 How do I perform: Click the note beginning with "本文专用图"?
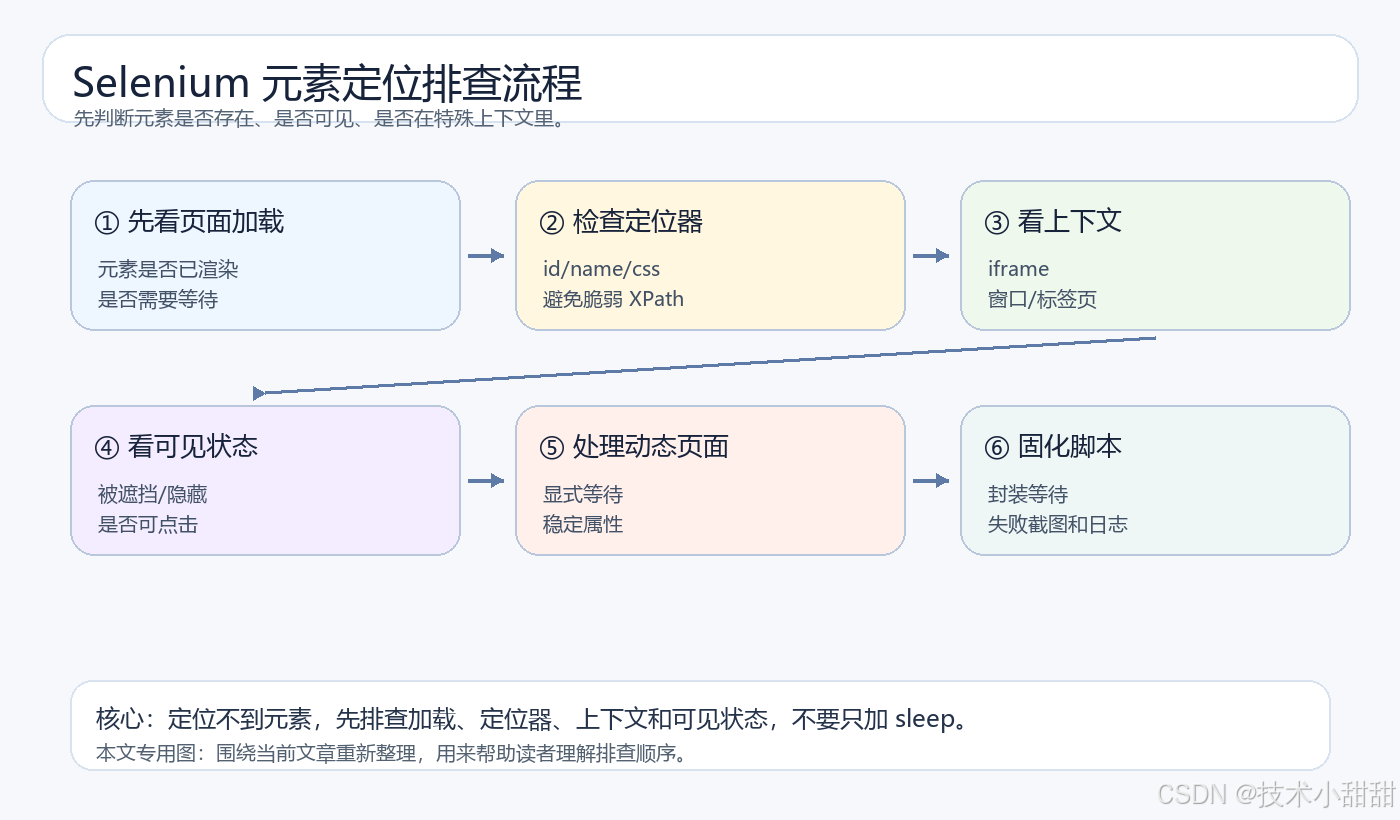[x=394, y=753]
